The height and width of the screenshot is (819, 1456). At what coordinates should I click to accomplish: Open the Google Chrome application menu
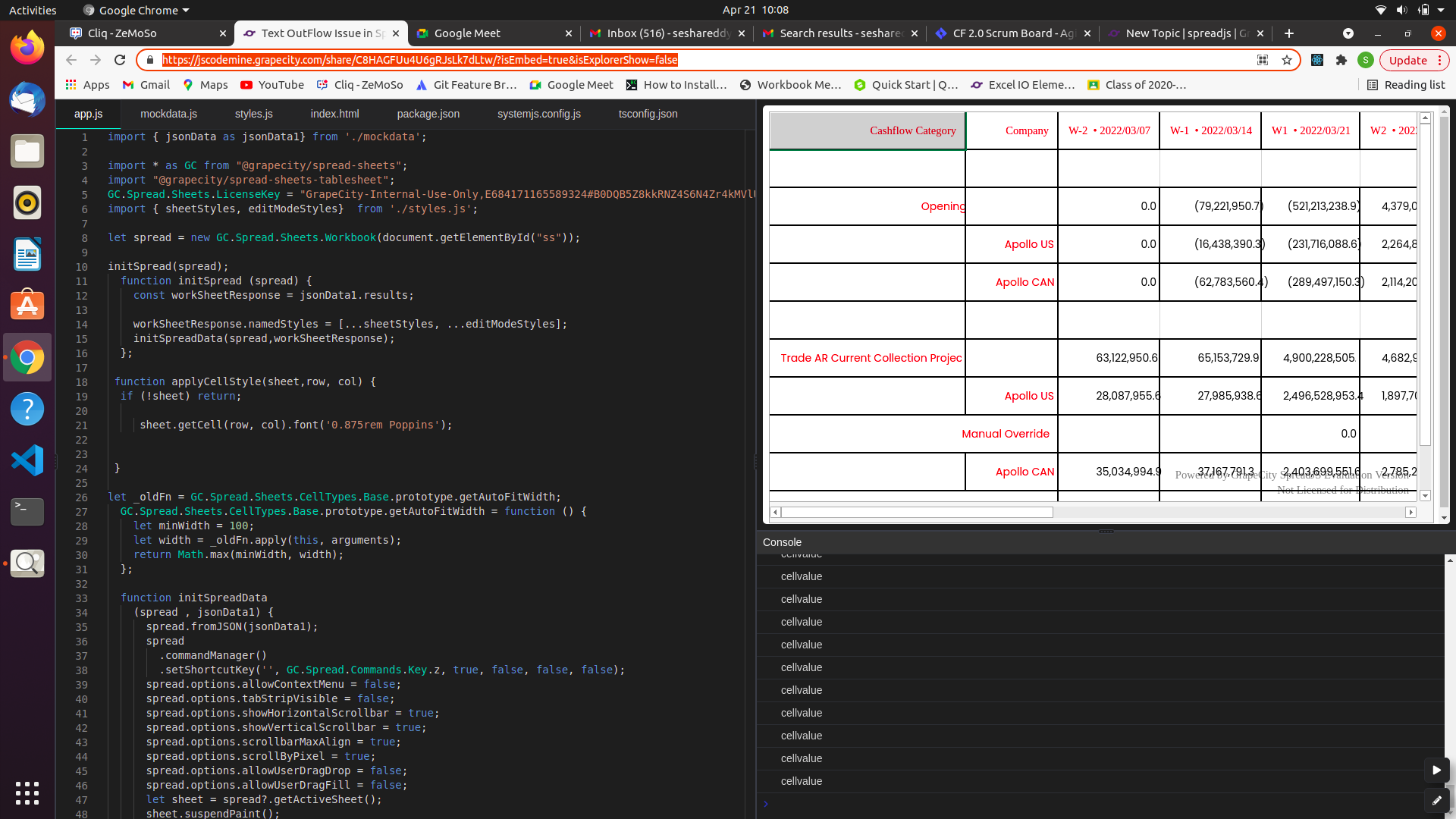136,10
